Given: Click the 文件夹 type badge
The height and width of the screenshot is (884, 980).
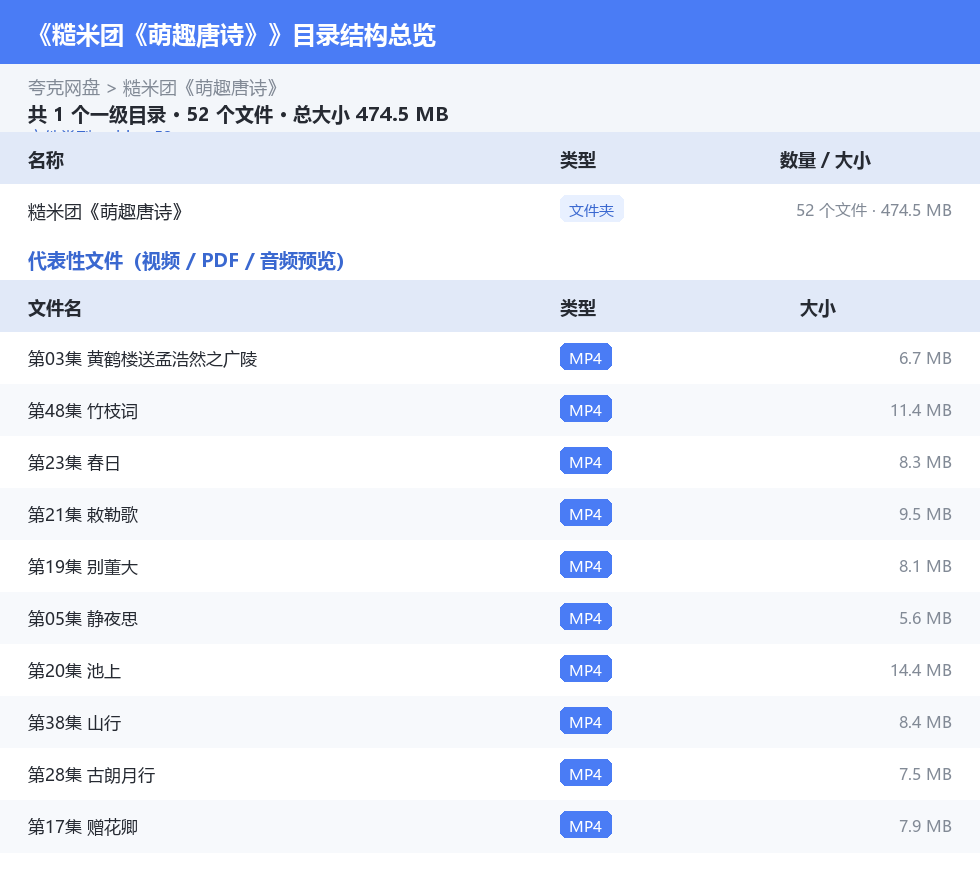Looking at the screenshot, I should tap(591, 210).
